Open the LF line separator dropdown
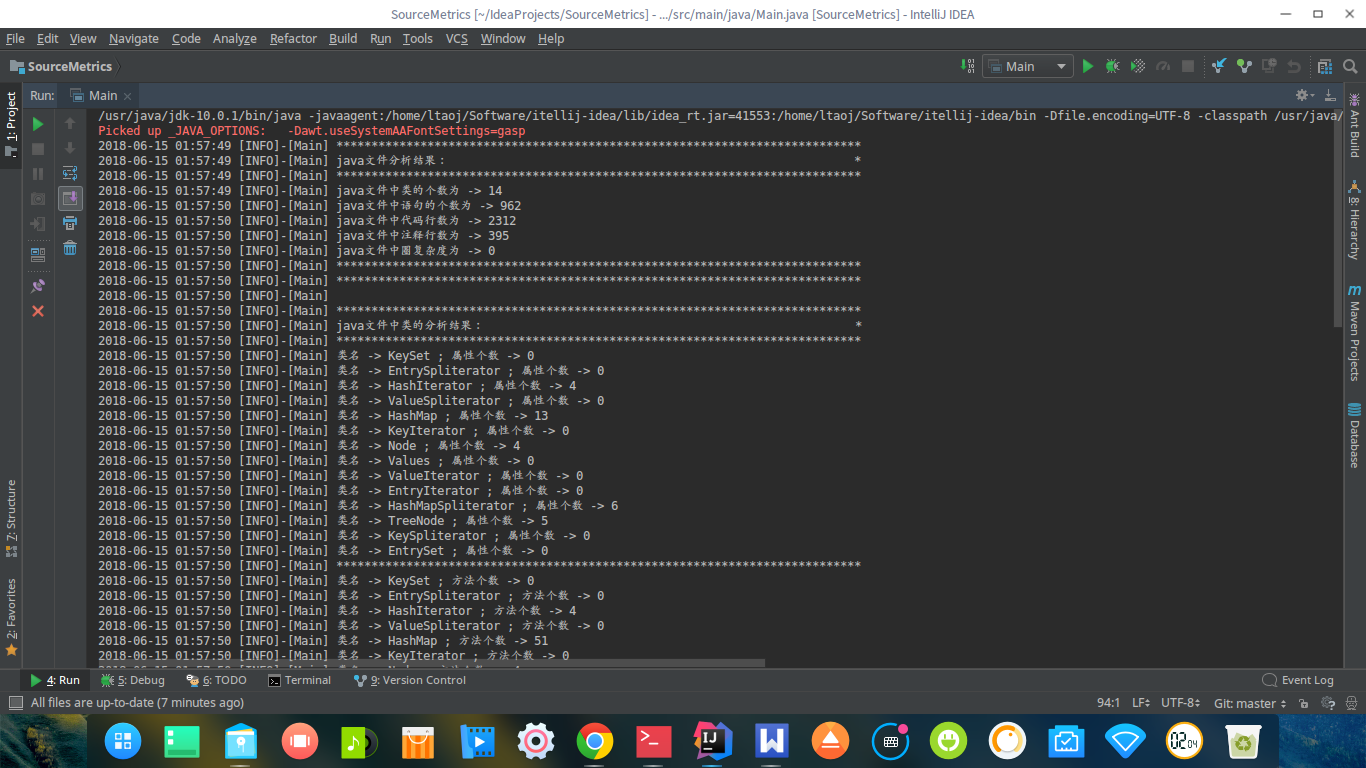Viewport: 1366px width, 768px height. tap(1142, 703)
